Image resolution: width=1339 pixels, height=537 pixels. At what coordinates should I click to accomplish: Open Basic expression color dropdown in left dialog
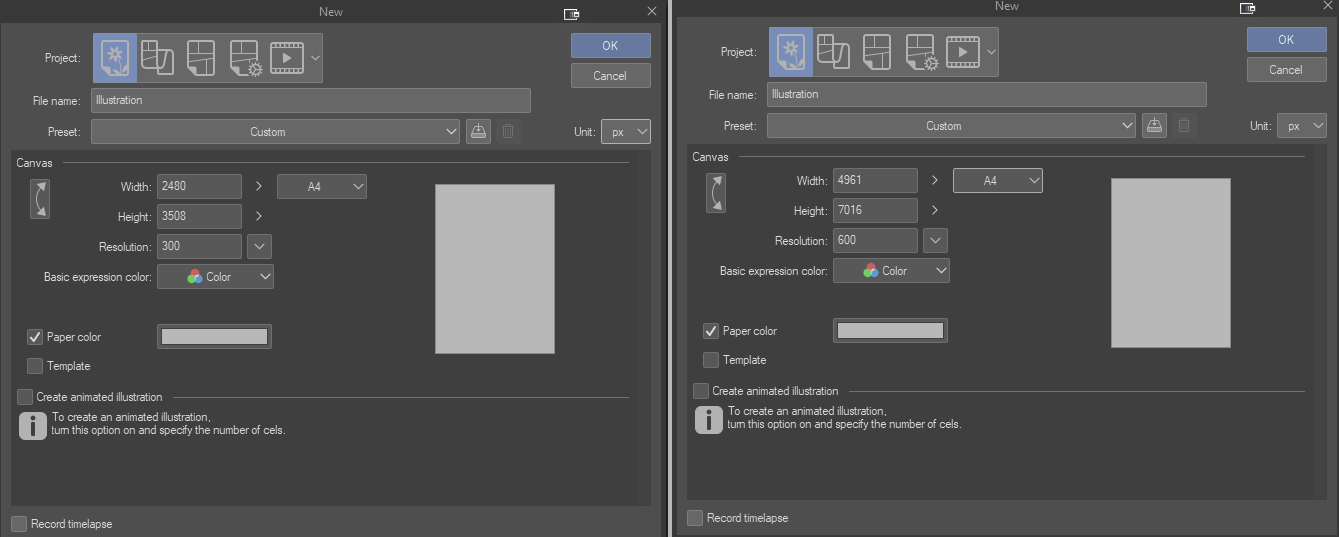pyautogui.click(x=215, y=277)
